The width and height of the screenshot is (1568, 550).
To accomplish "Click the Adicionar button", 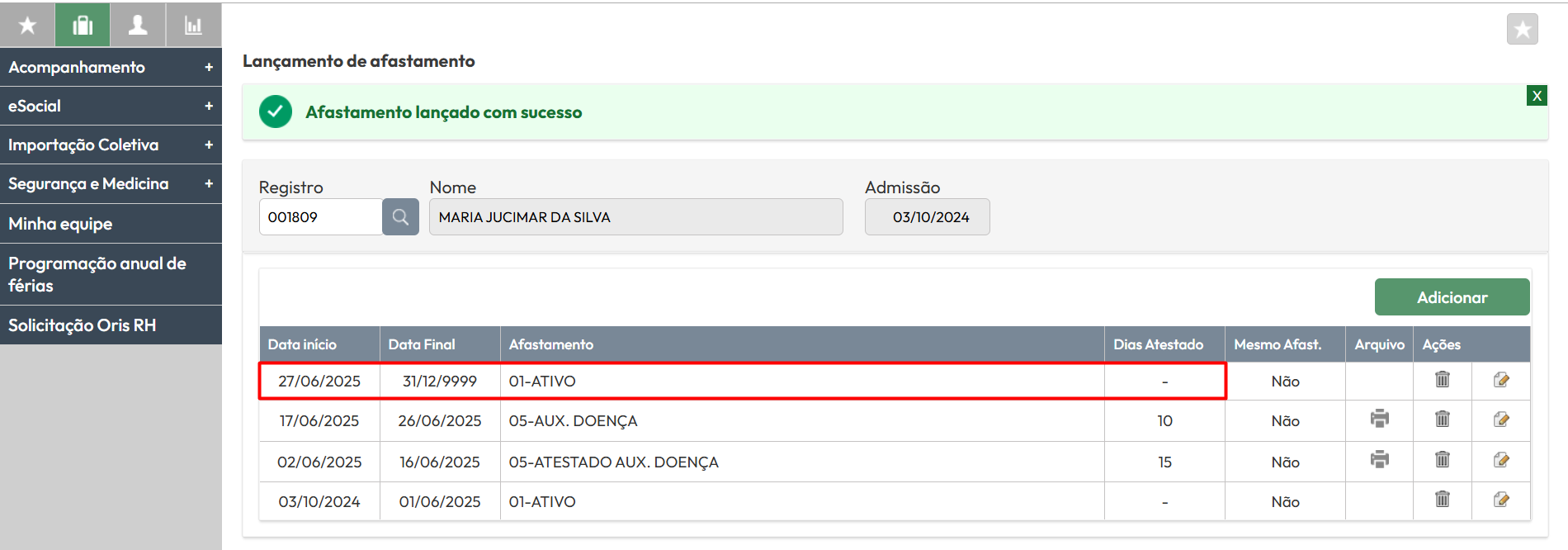I will tap(1452, 297).
